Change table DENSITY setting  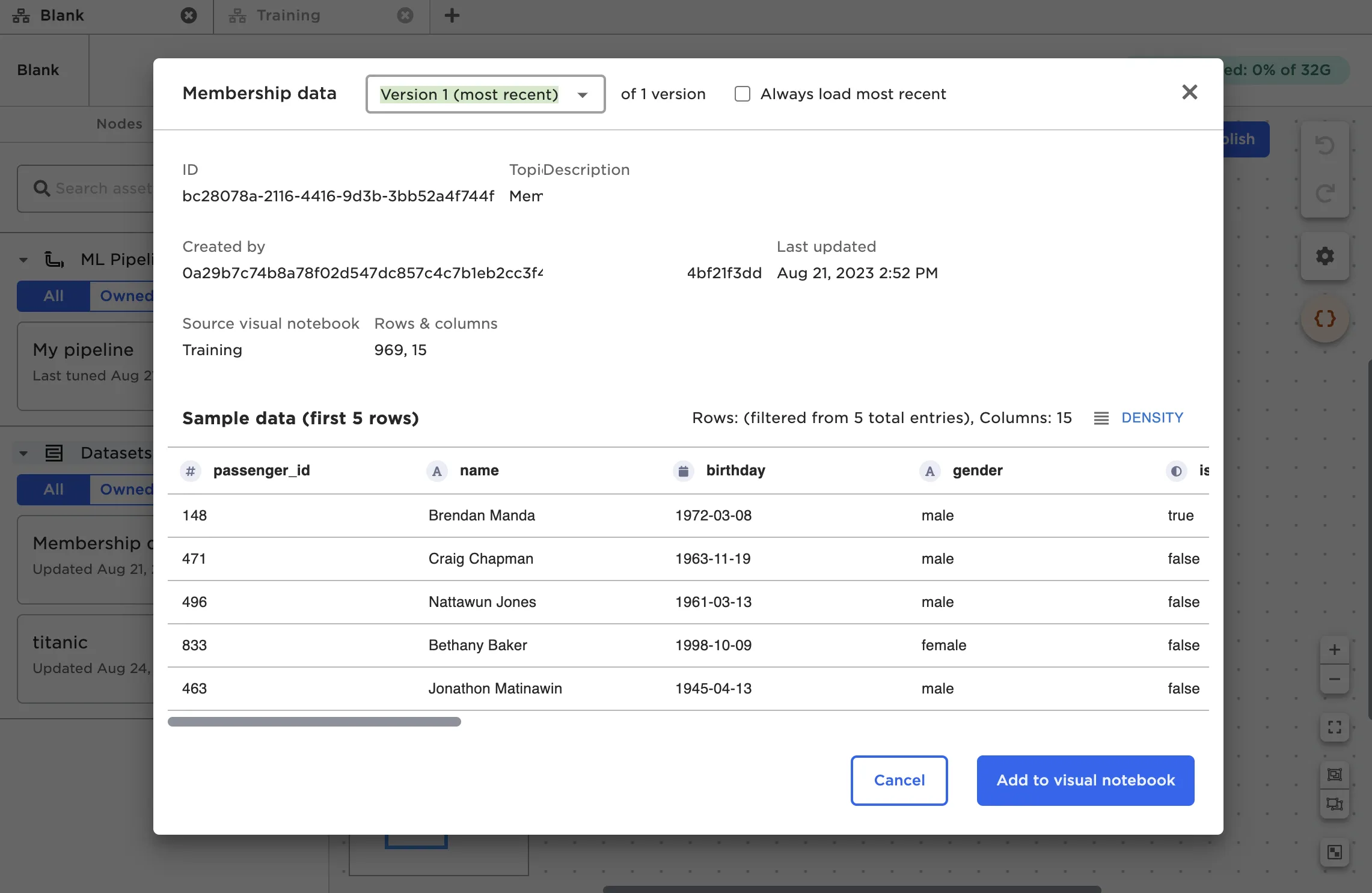pyautogui.click(x=1152, y=418)
